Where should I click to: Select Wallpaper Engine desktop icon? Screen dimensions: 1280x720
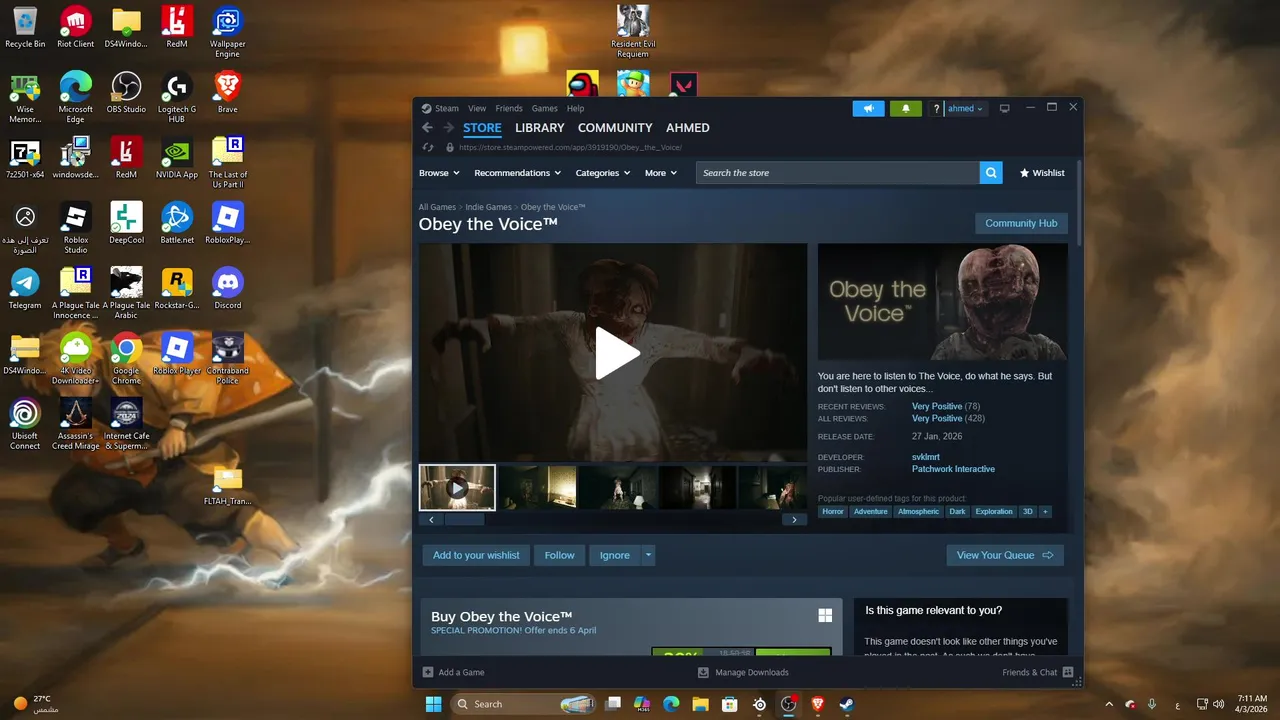click(228, 32)
